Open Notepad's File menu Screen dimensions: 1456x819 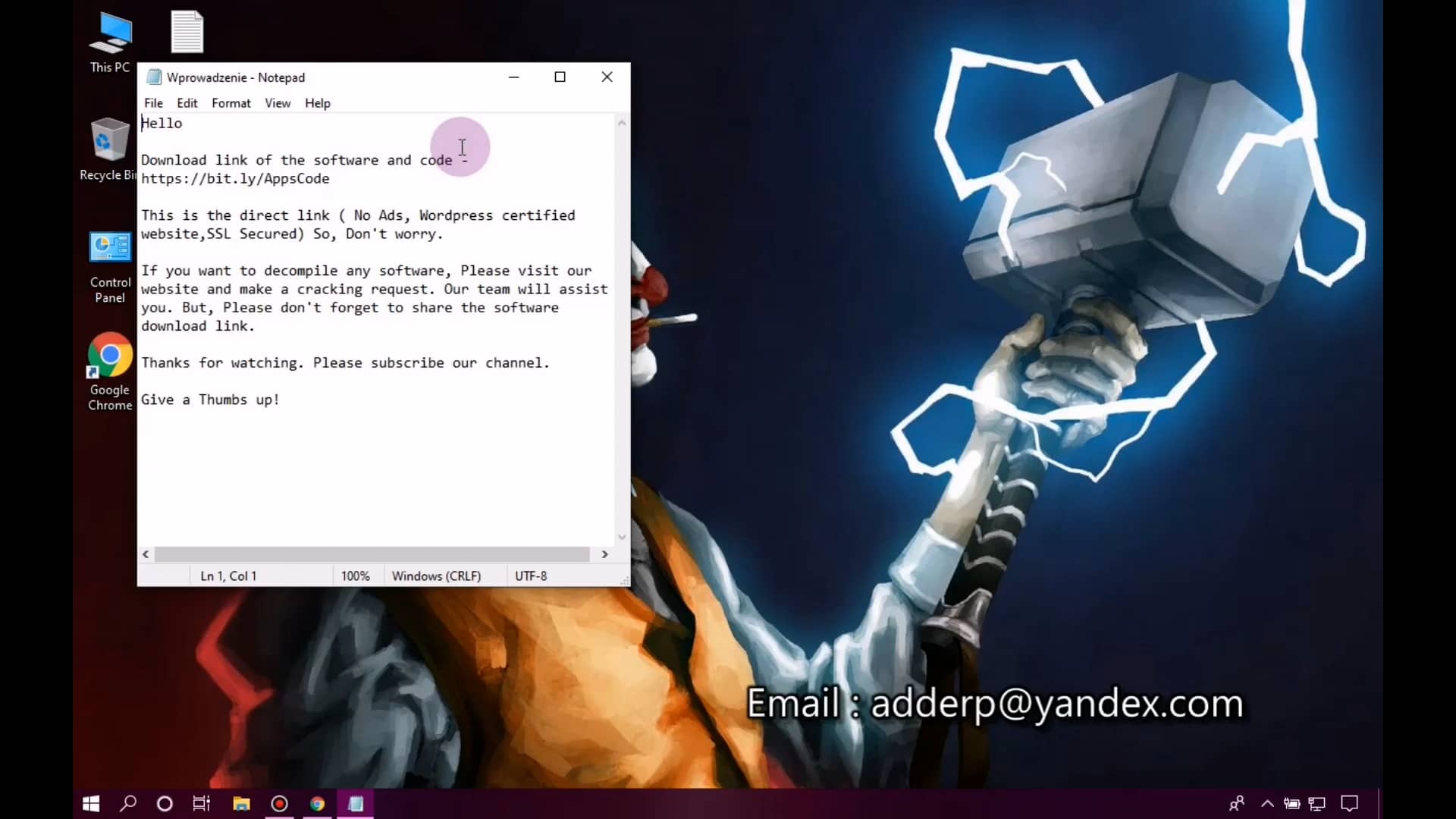(153, 103)
